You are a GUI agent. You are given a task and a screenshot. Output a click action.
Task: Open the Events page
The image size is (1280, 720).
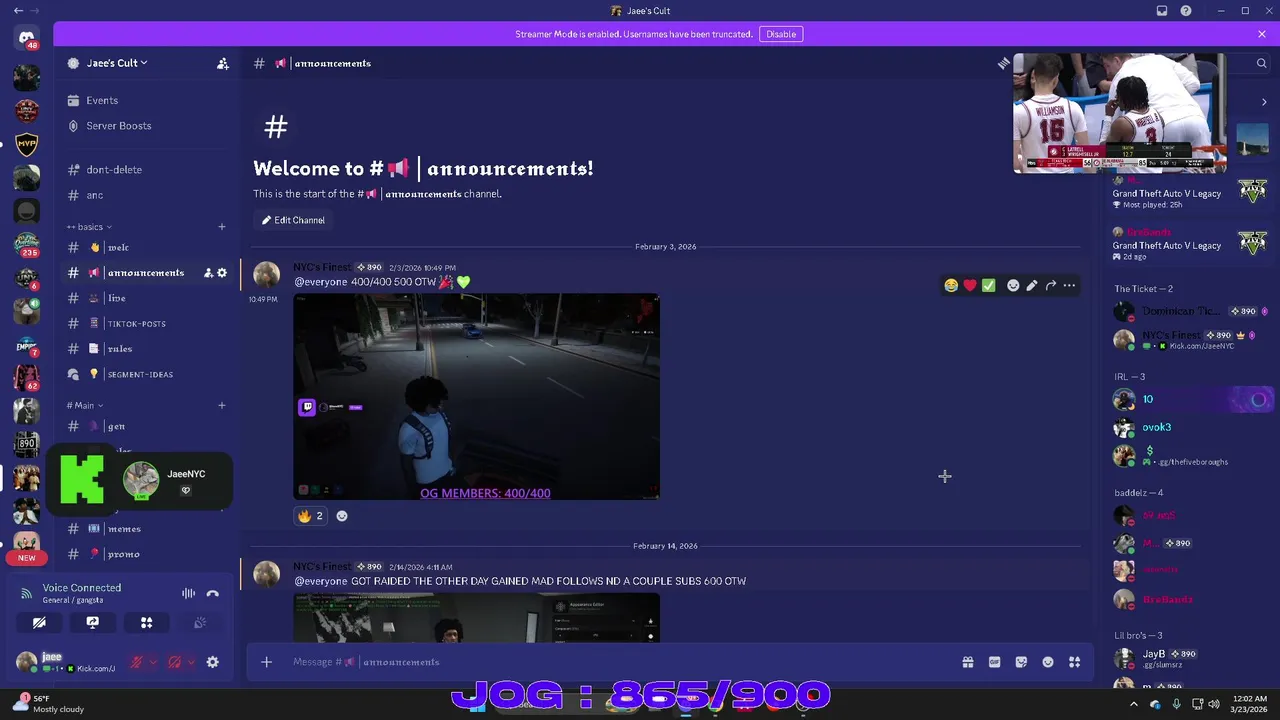(146, 100)
